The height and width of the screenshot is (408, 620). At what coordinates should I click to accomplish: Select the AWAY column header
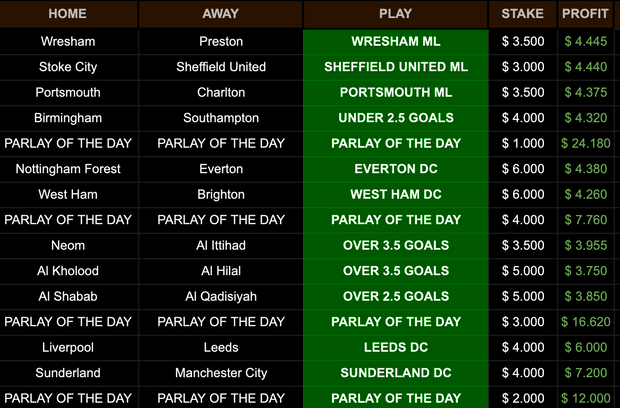(x=220, y=14)
